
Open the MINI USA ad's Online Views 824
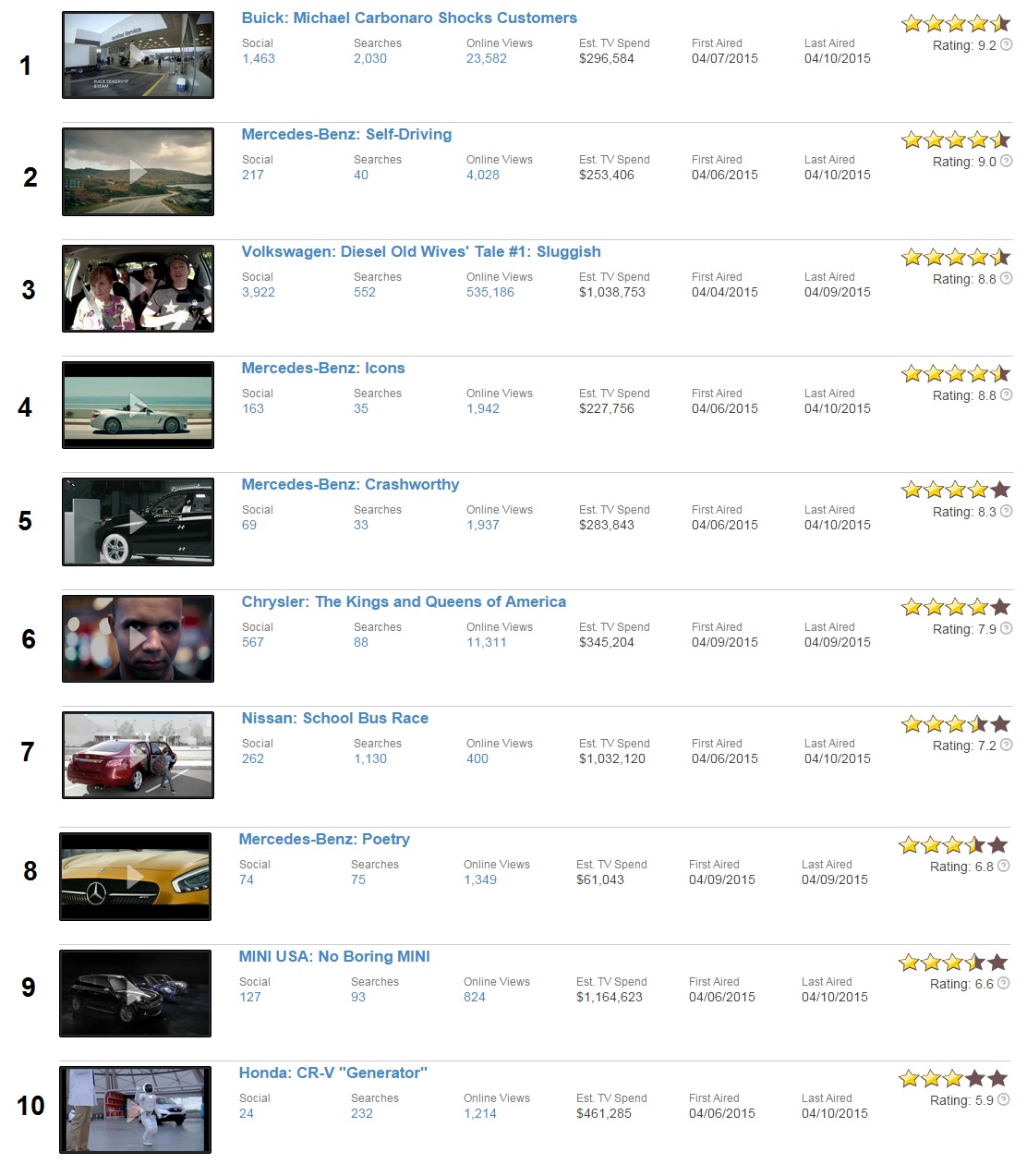click(x=475, y=997)
